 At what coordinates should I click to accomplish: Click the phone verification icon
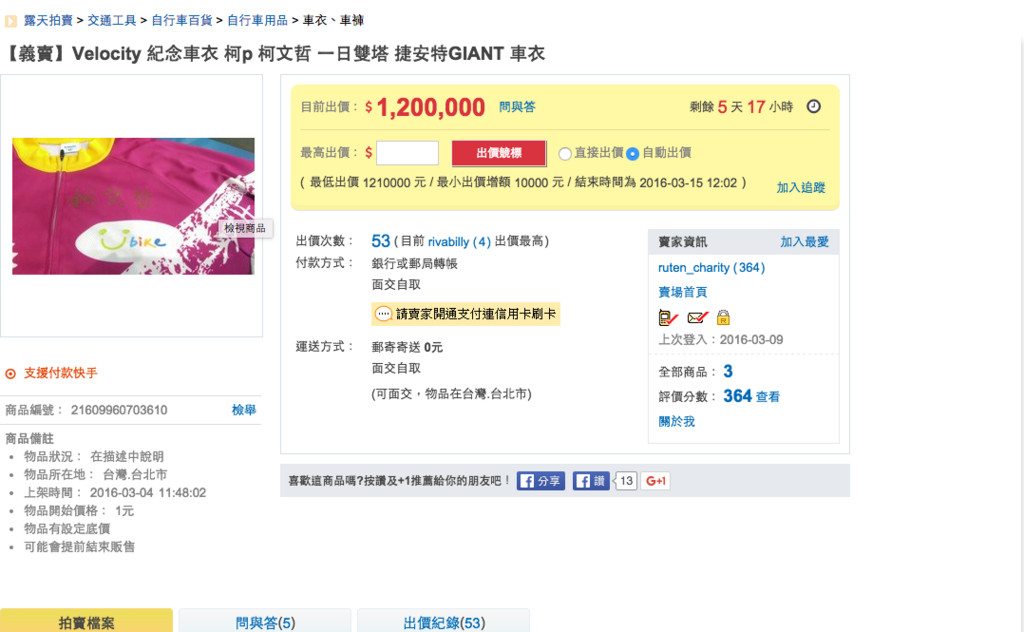667,318
